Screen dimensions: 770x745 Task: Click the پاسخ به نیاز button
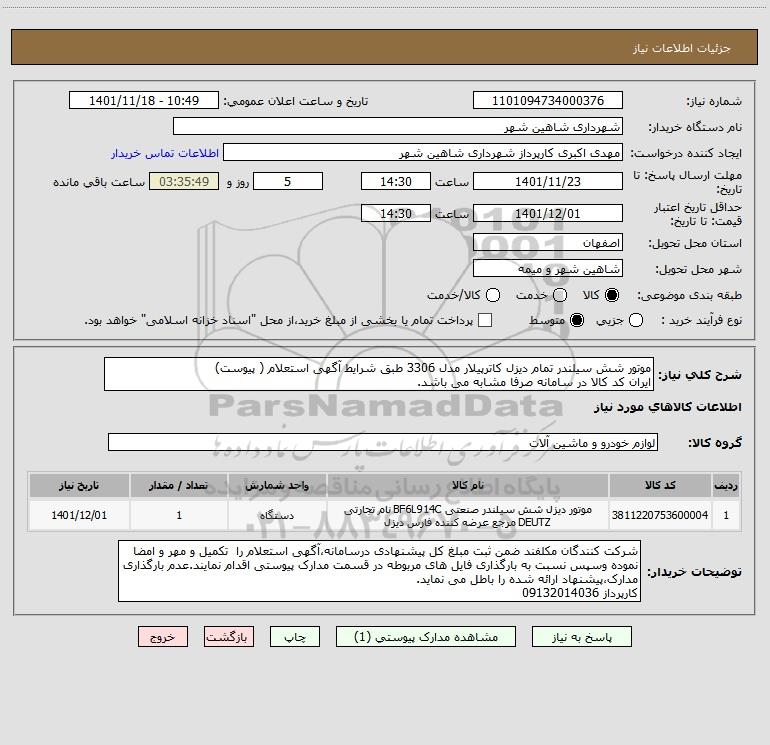tap(582, 636)
